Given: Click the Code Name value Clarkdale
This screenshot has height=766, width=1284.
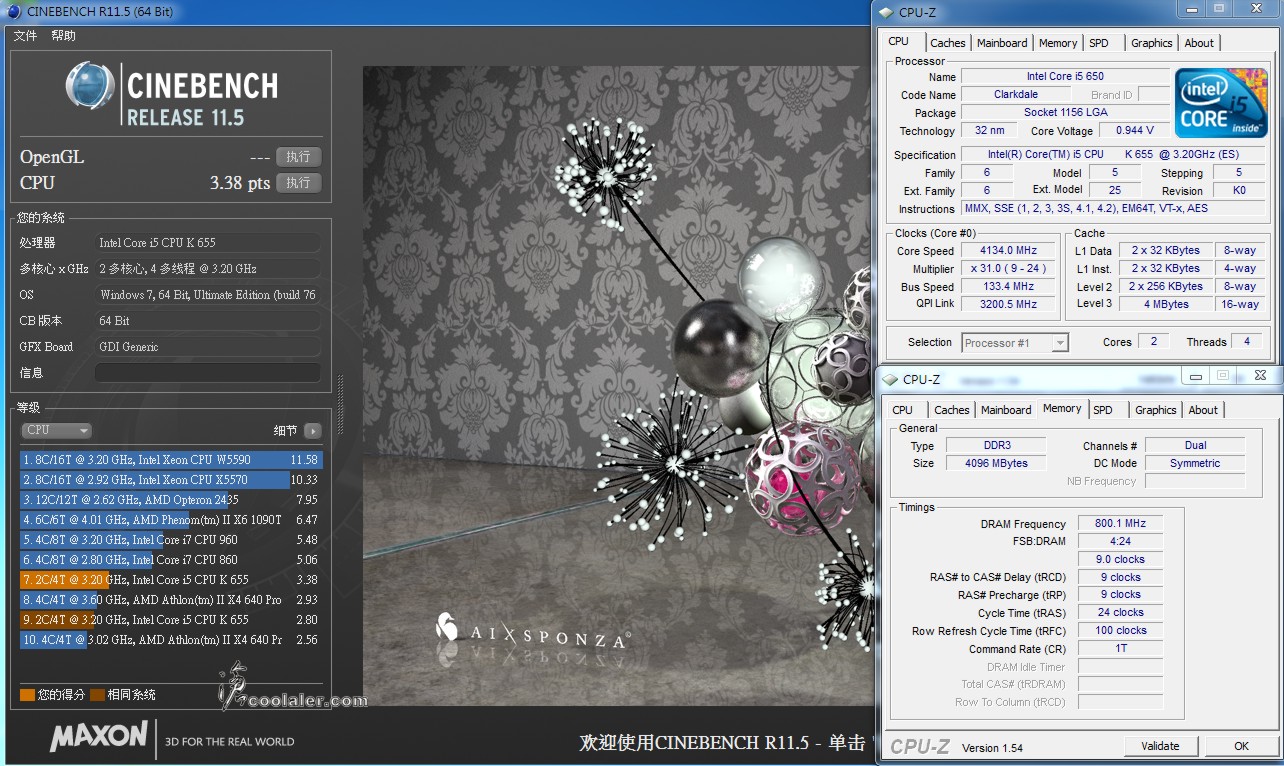Looking at the screenshot, I should [x=1015, y=95].
